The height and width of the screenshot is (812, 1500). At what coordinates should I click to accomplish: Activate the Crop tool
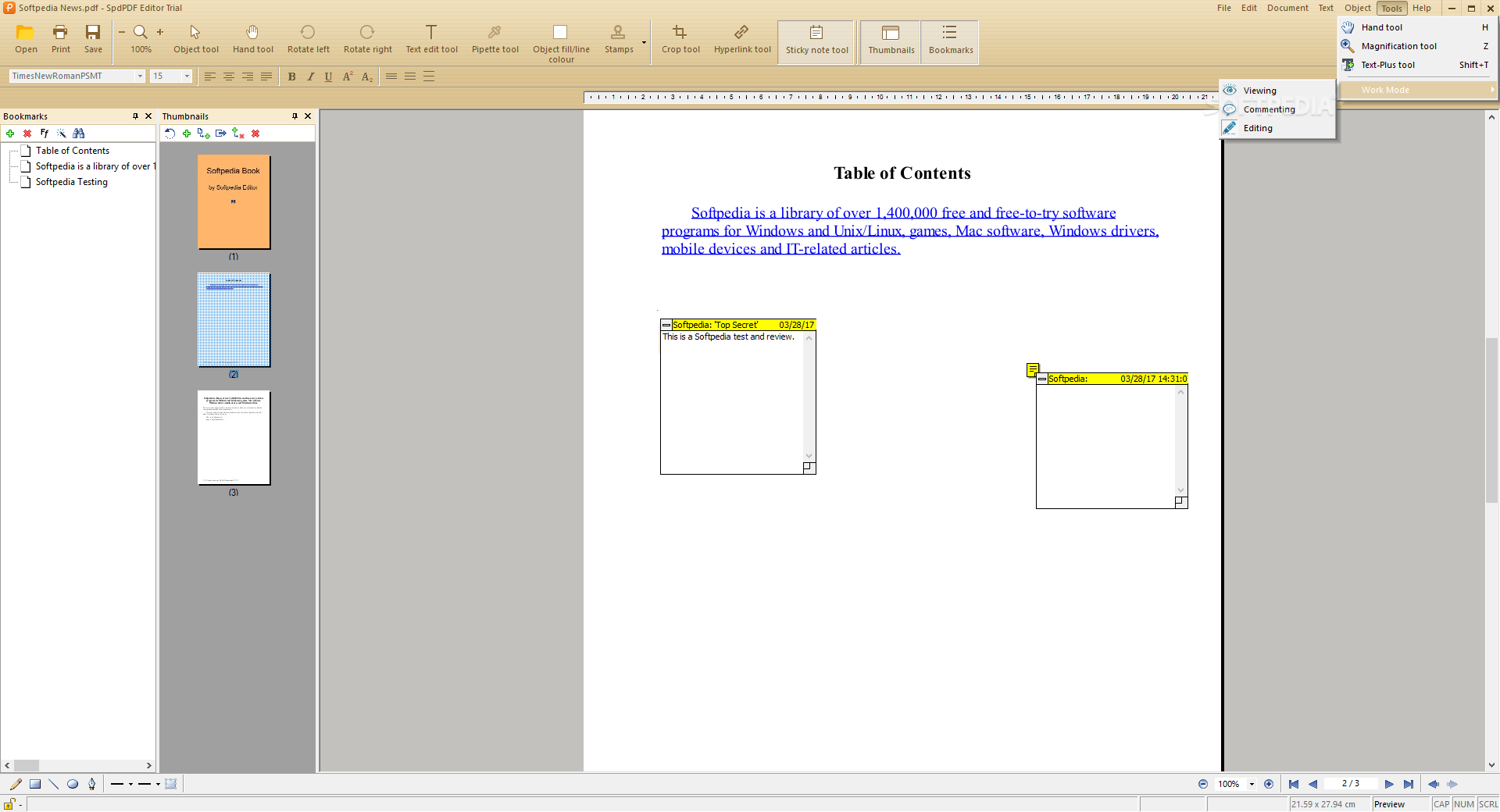tap(680, 39)
